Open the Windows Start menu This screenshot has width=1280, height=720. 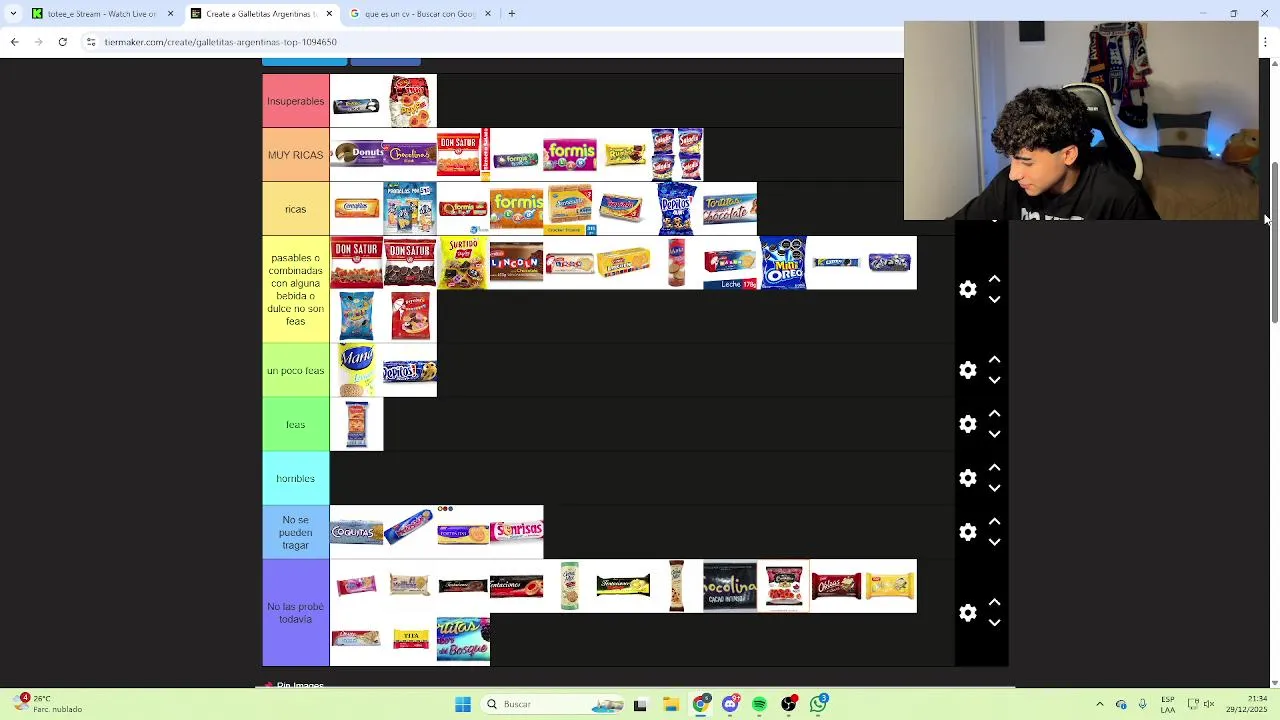tap(463, 704)
